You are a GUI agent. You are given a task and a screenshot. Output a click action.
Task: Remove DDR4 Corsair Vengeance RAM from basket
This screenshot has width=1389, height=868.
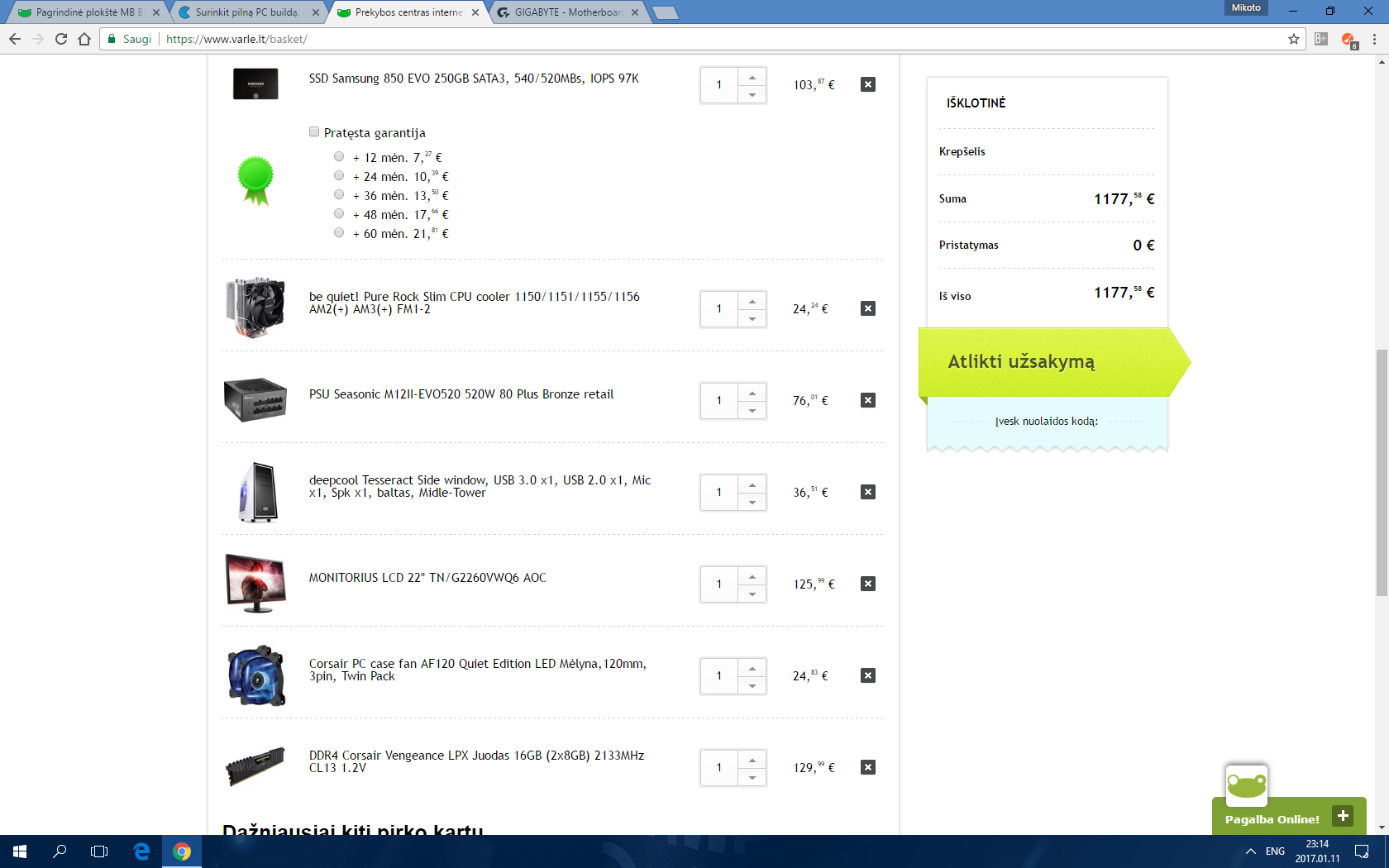(x=867, y=767)
